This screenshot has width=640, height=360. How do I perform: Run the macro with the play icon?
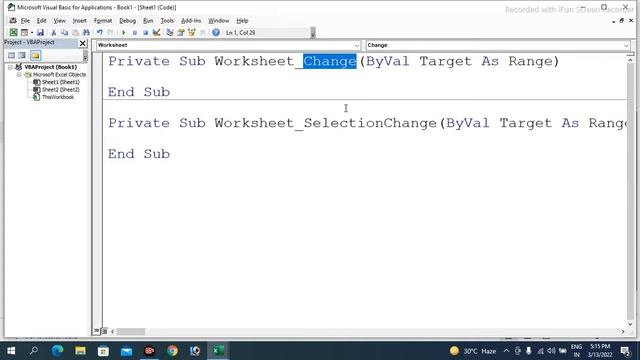pyautogui.click(x=124, y=32)
